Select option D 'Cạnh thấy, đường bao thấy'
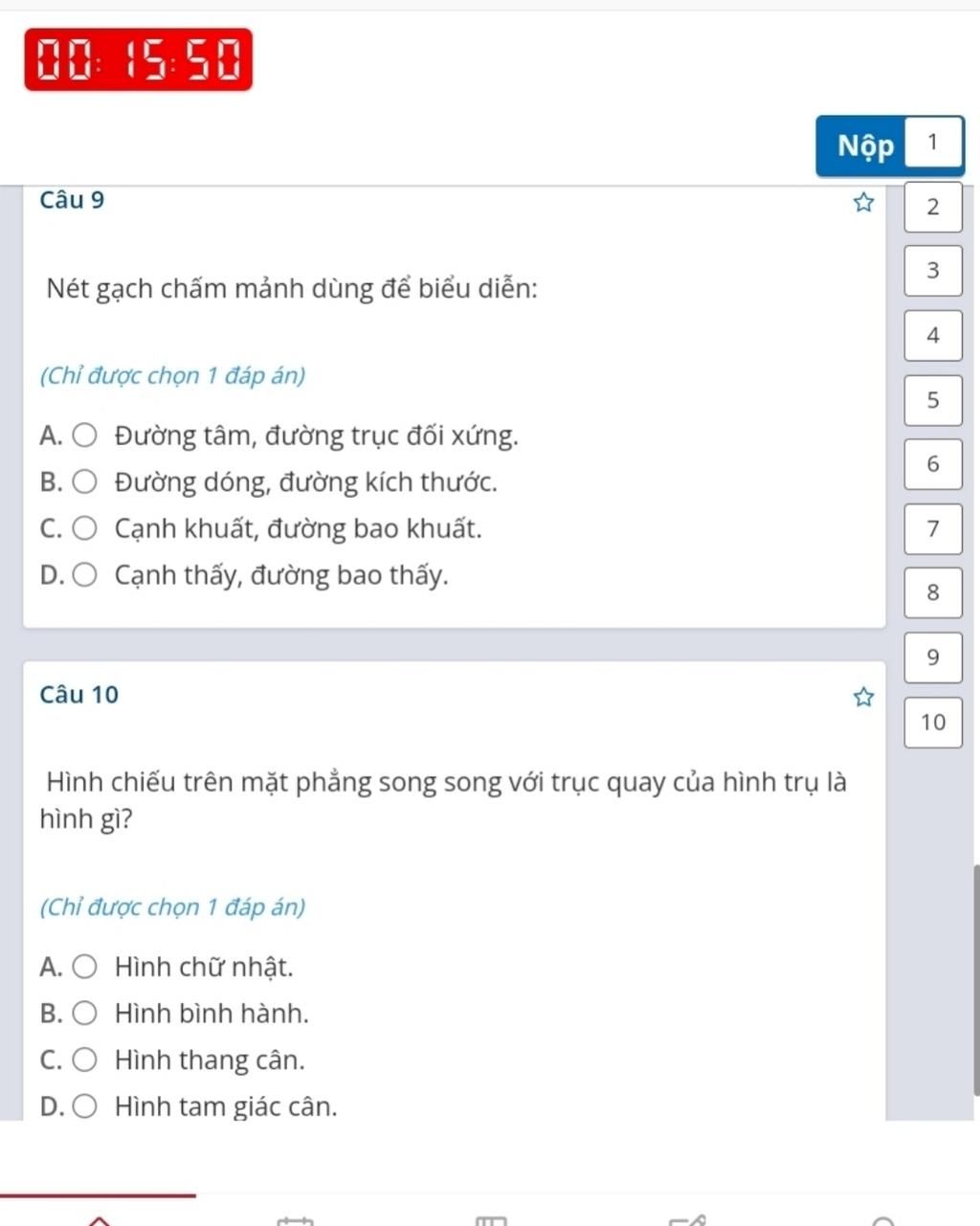The image size is (980, 1226). 85,575
